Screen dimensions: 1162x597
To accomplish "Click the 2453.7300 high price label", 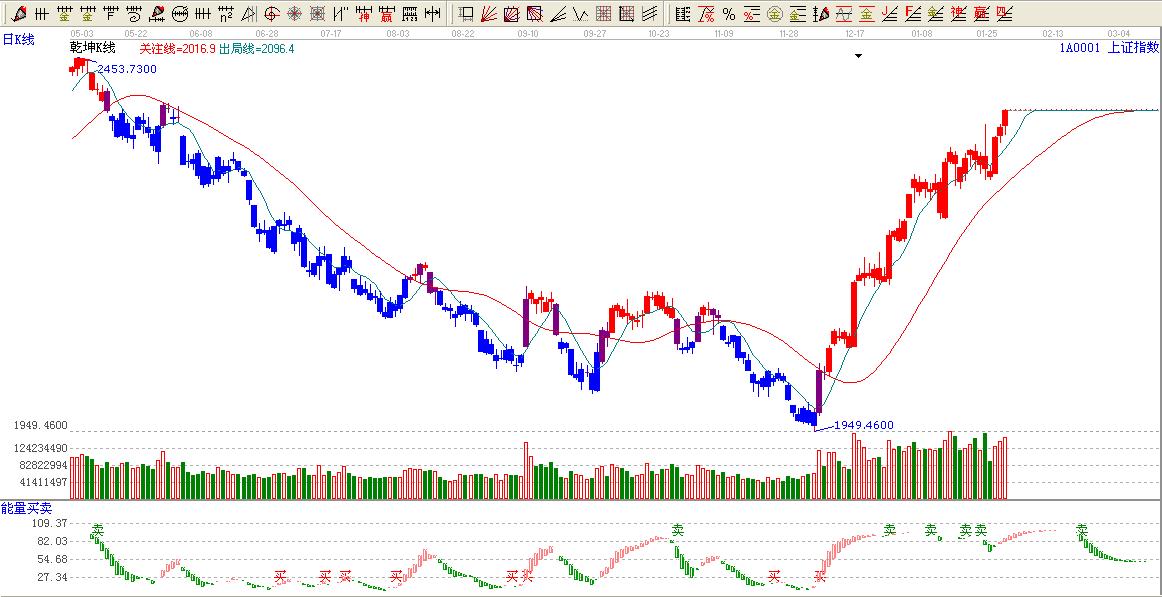I will 127,68.
